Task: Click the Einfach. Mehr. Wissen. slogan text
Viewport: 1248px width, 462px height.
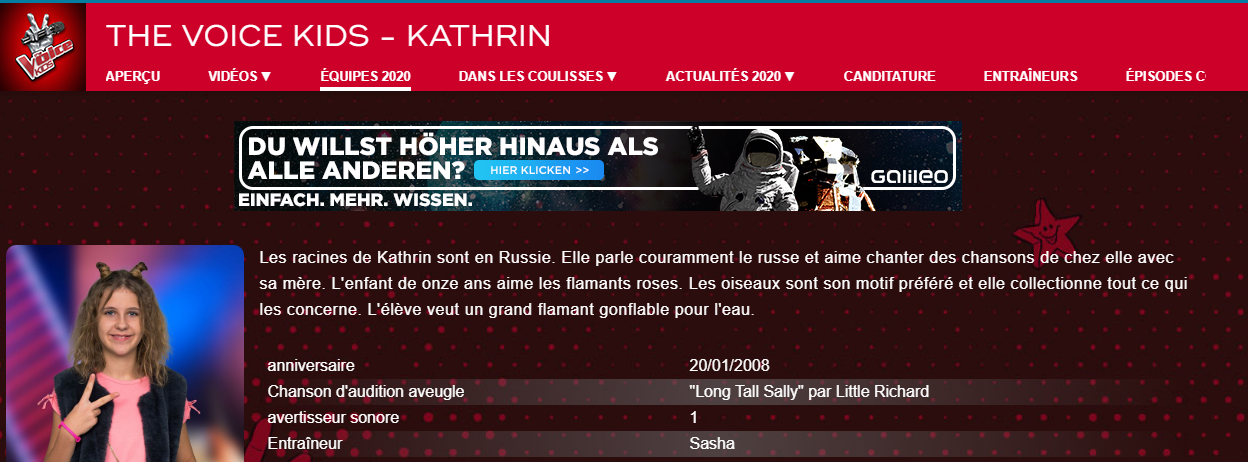Action: 355,200
